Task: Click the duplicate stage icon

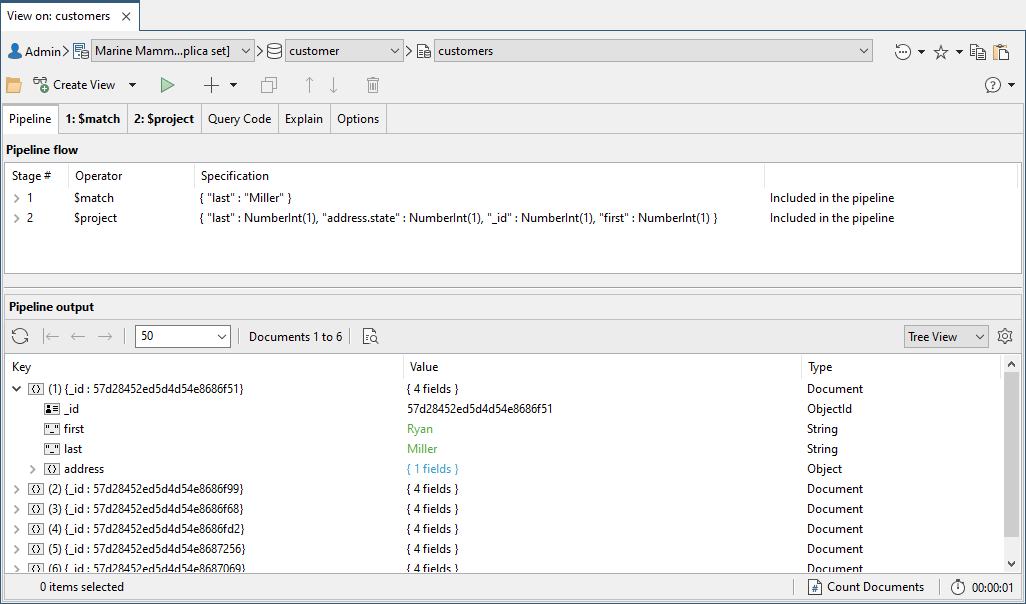Action: (268, 85)
